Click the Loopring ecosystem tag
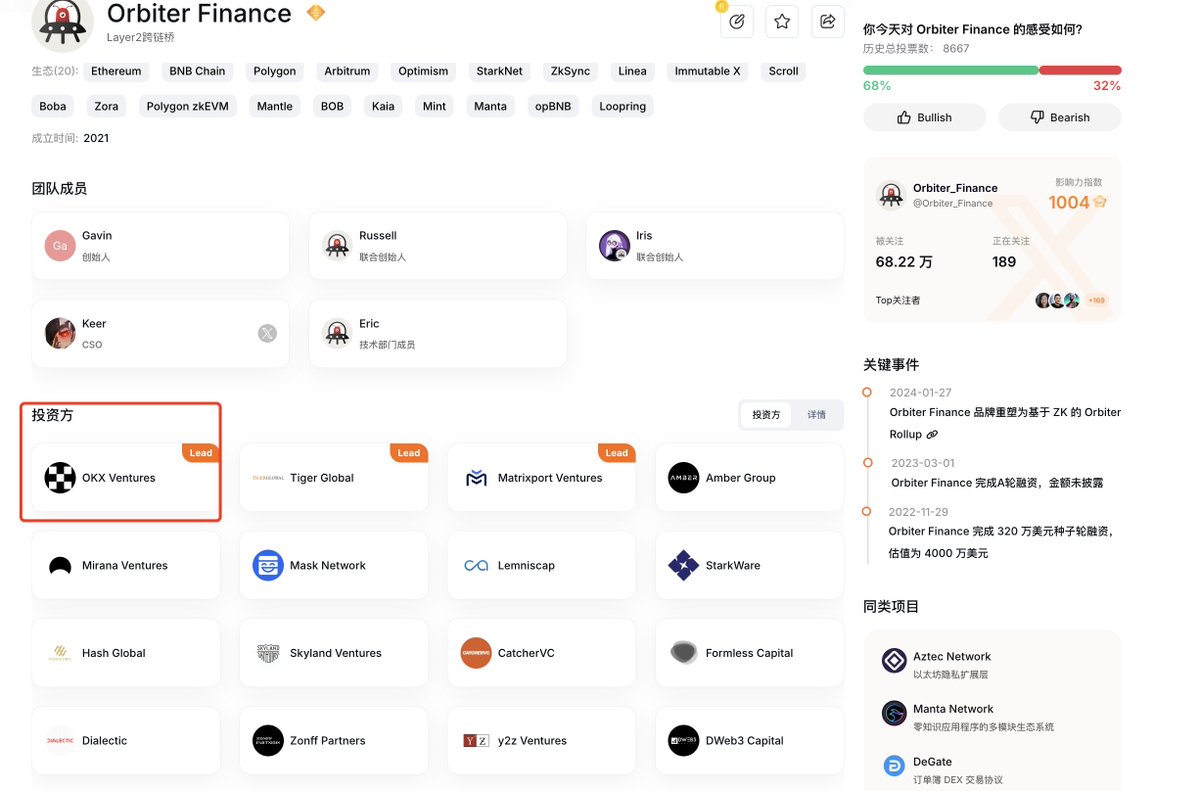This screenshot has width=1200, height=791. tap(623, 106)
